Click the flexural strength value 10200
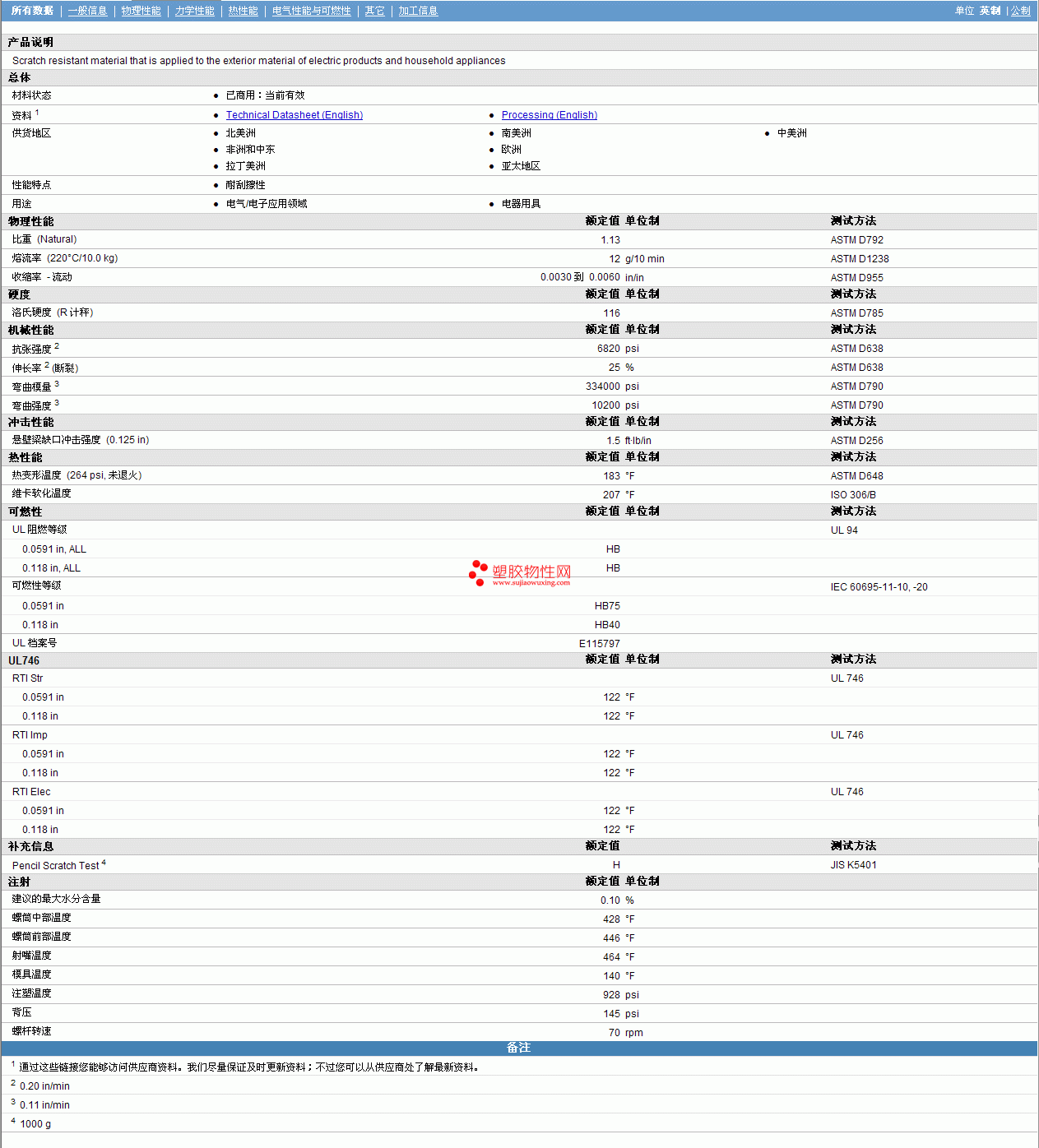Viewport: 1039px width, 1148px height. pos(606,405)
